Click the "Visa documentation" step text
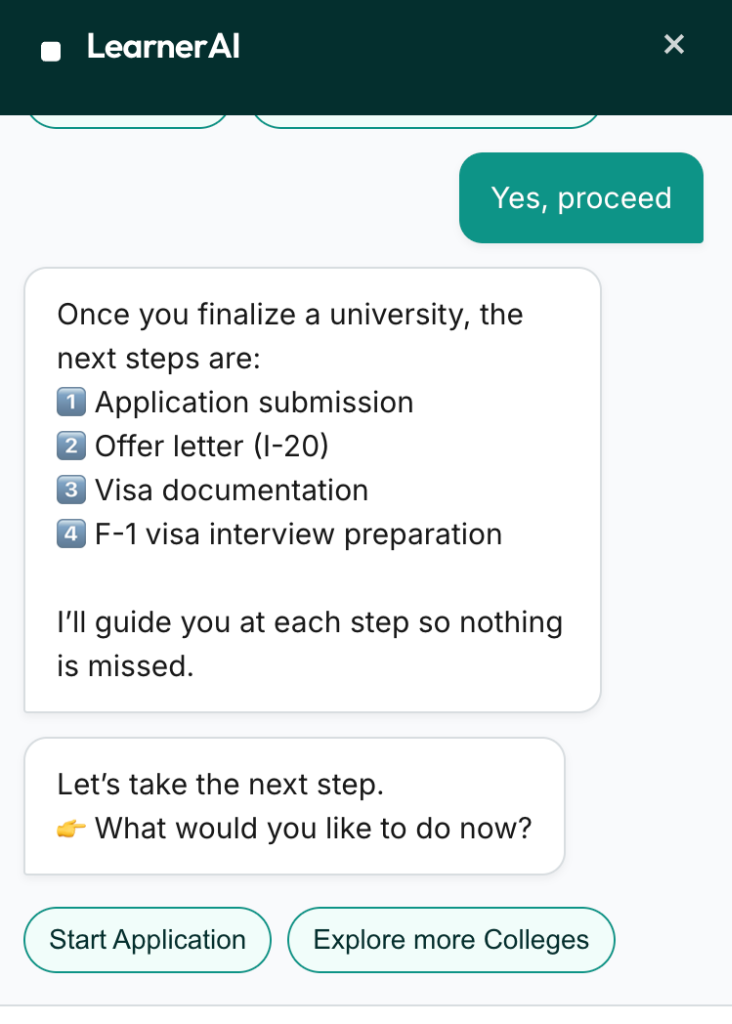 coord(232,491)
